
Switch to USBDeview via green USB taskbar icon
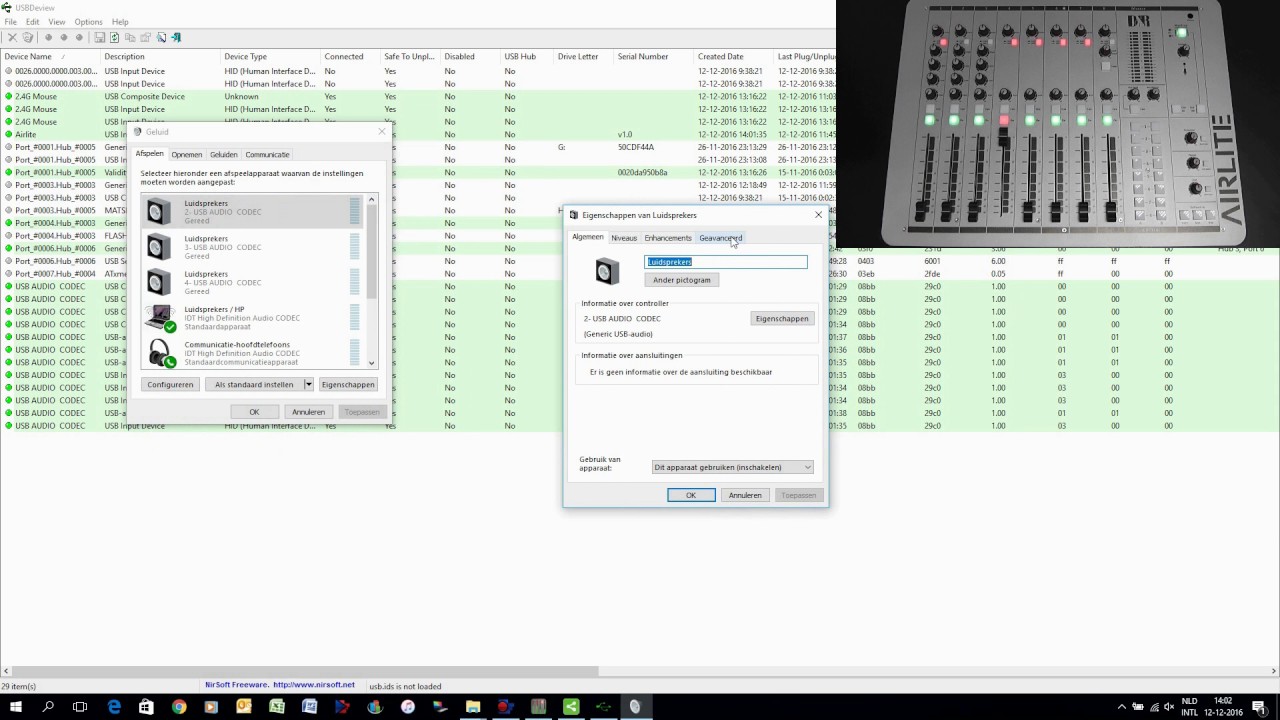coord(603,707)
